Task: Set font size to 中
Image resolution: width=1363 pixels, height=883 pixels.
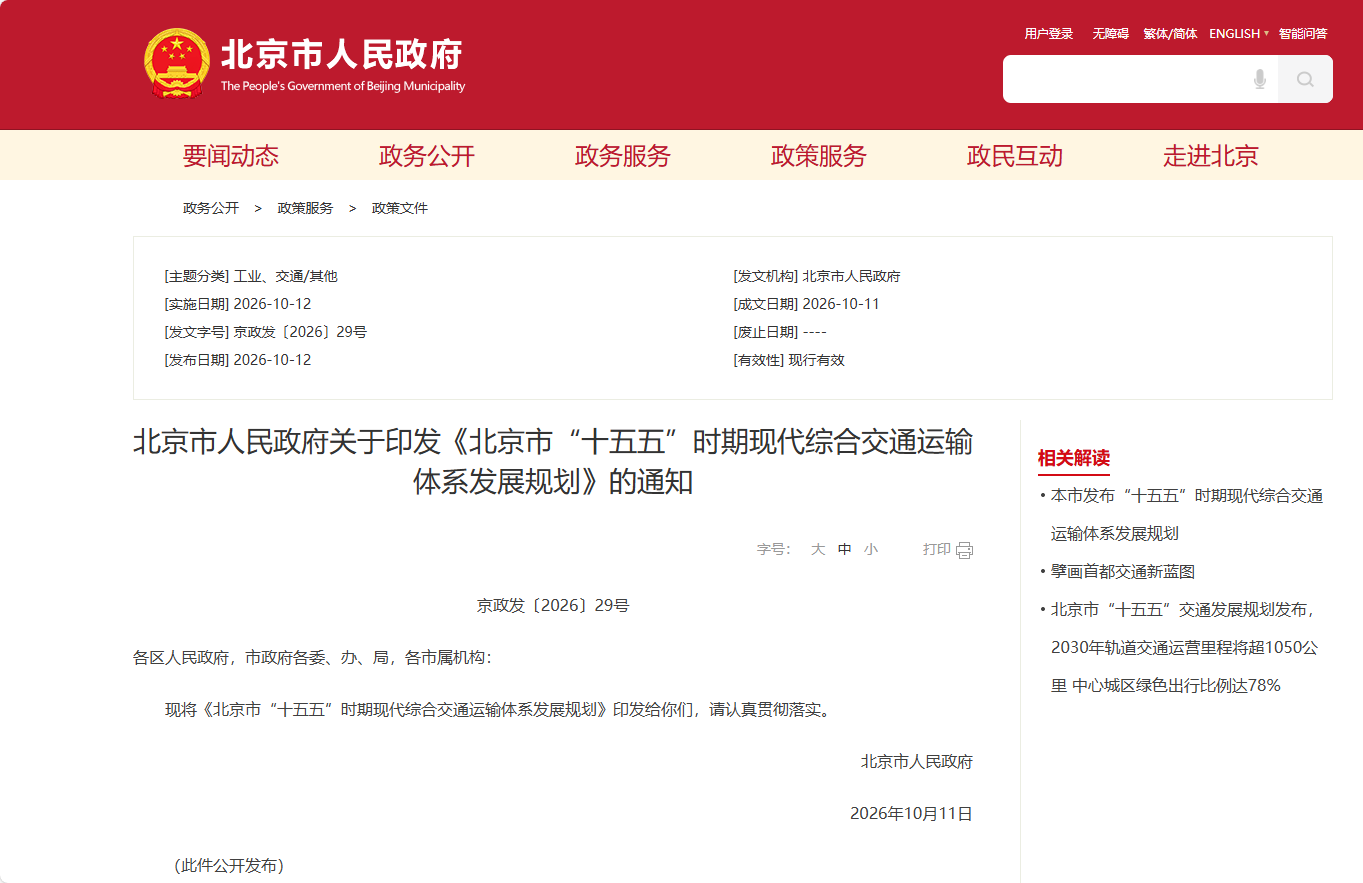Action: tap(845, 549)
